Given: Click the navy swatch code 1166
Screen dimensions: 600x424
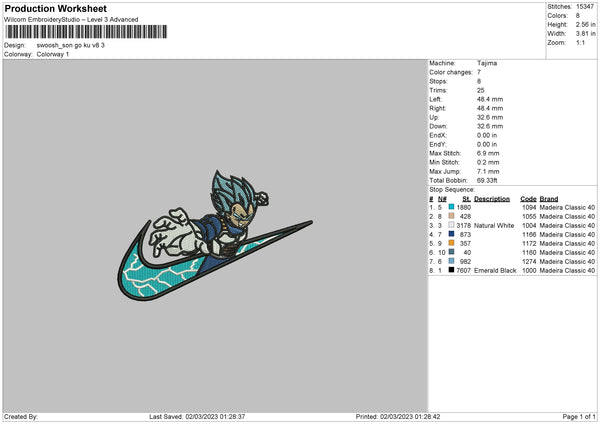Looking at the screenshot, I should [x=451, y=234].
